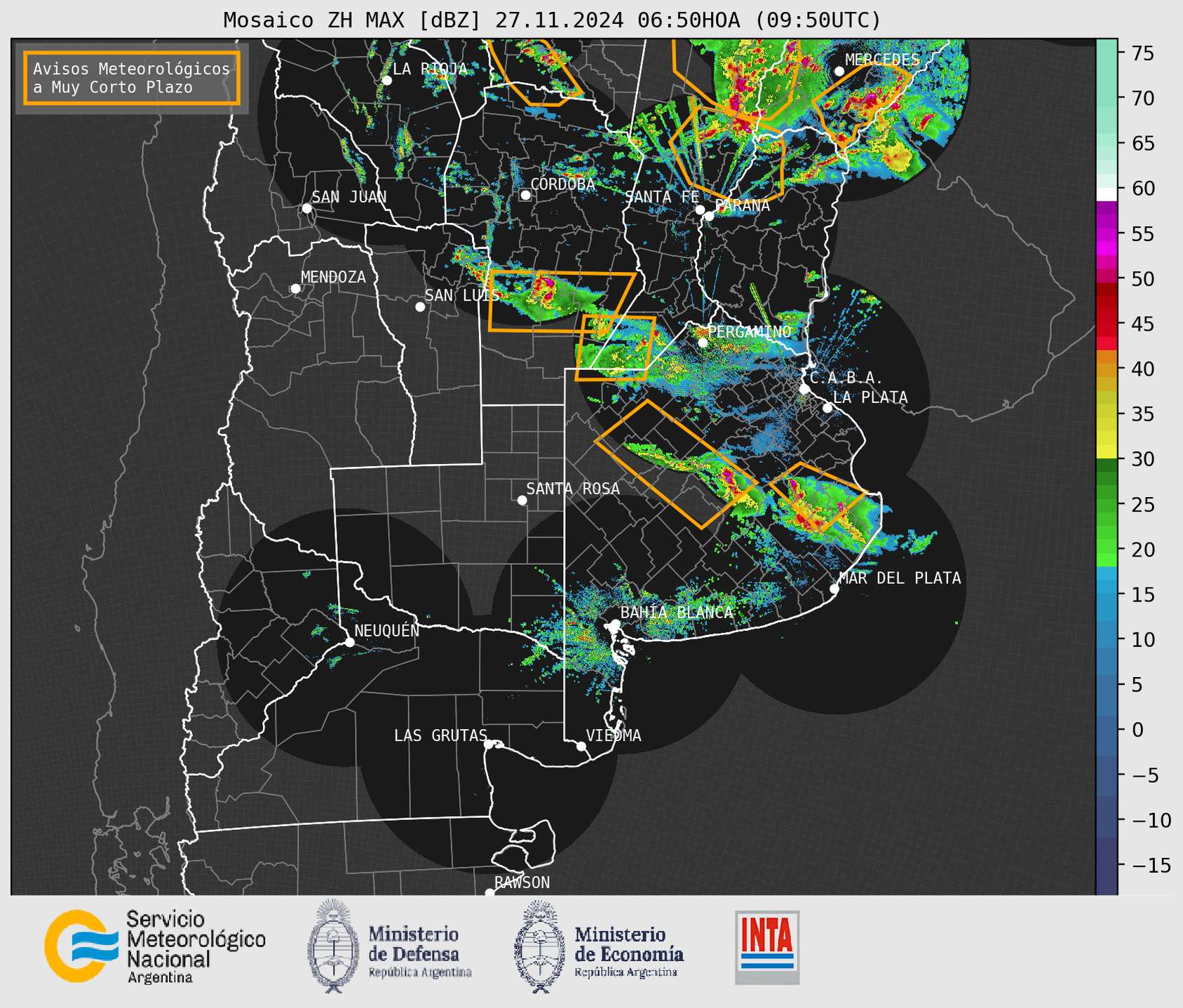Click the map title Mosaico ZH MAX
The height and width of the screenshot is (1008, 1183).
point(552,20)
